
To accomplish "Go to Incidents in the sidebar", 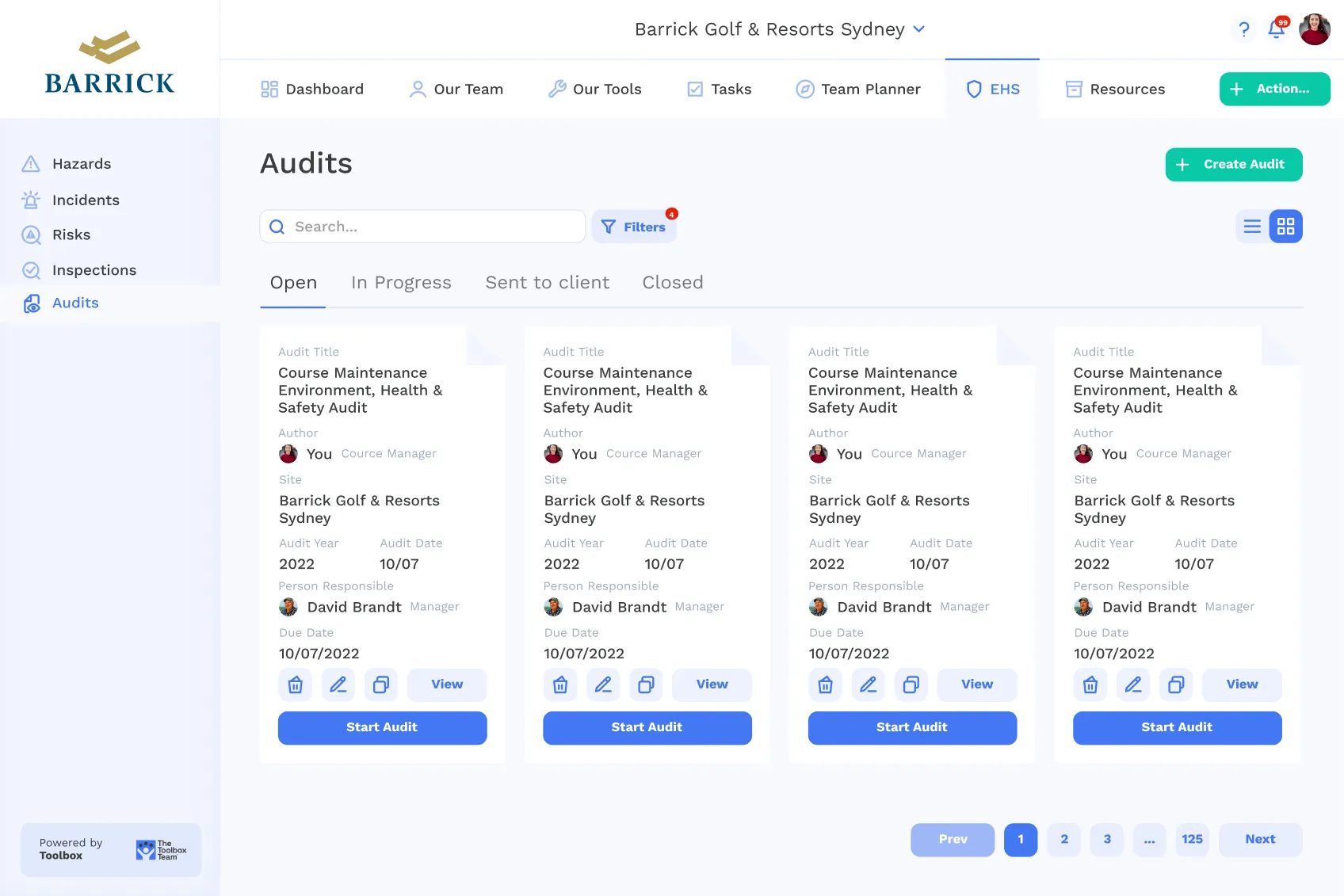I will 86,200.
